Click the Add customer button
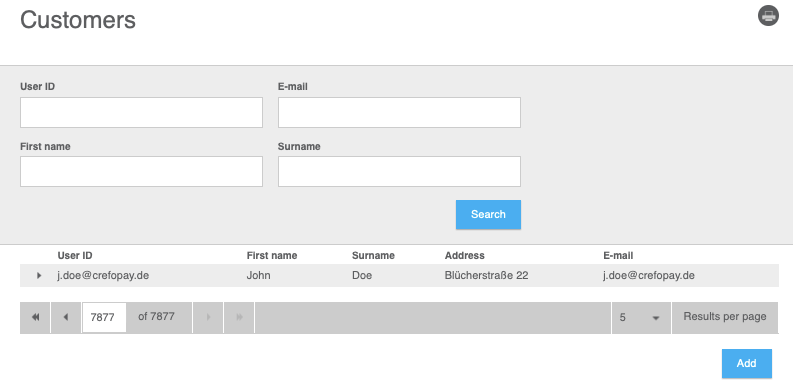This screenshot has width=793, height=389. 746,363
